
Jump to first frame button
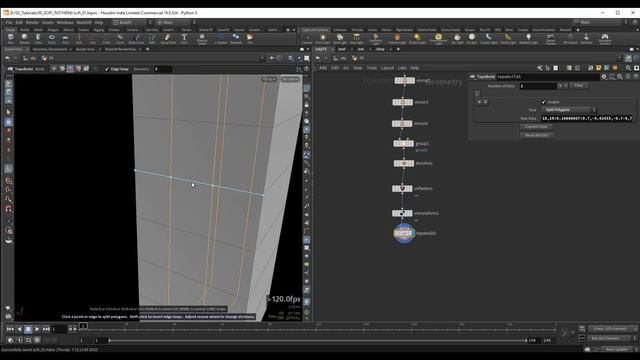pyautogui.click(x=10, y=329)
